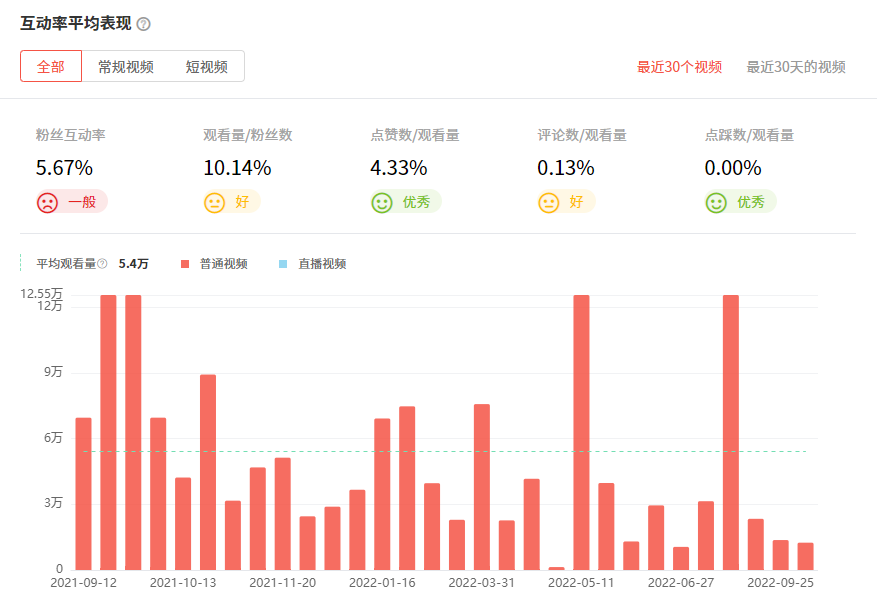Click the green smiley under 点踩数/观看量

point(716,202)
